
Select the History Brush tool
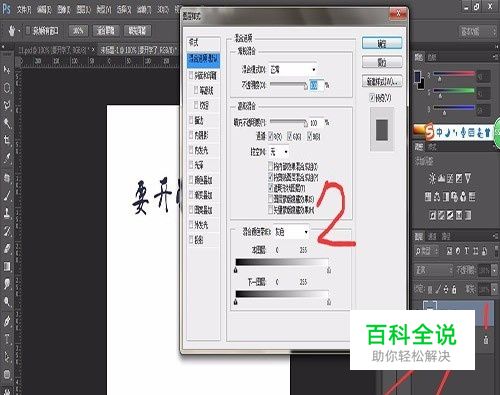[7, 231]
